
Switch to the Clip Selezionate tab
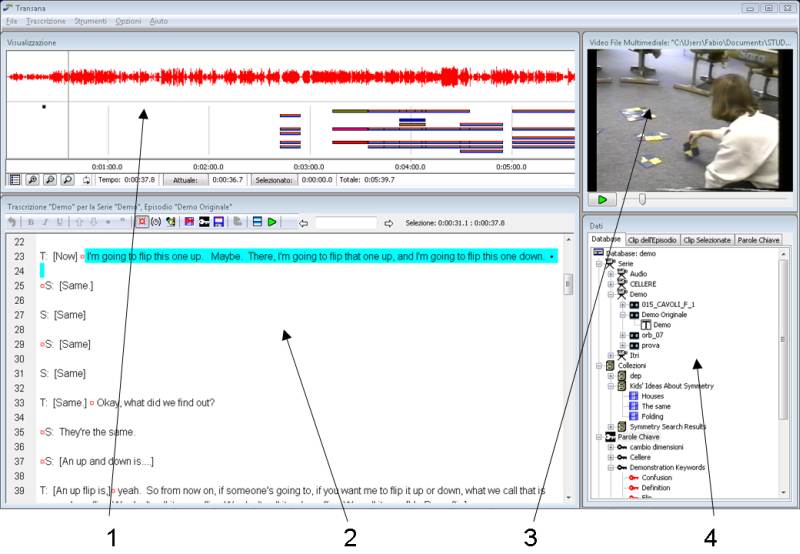(707, 240)
